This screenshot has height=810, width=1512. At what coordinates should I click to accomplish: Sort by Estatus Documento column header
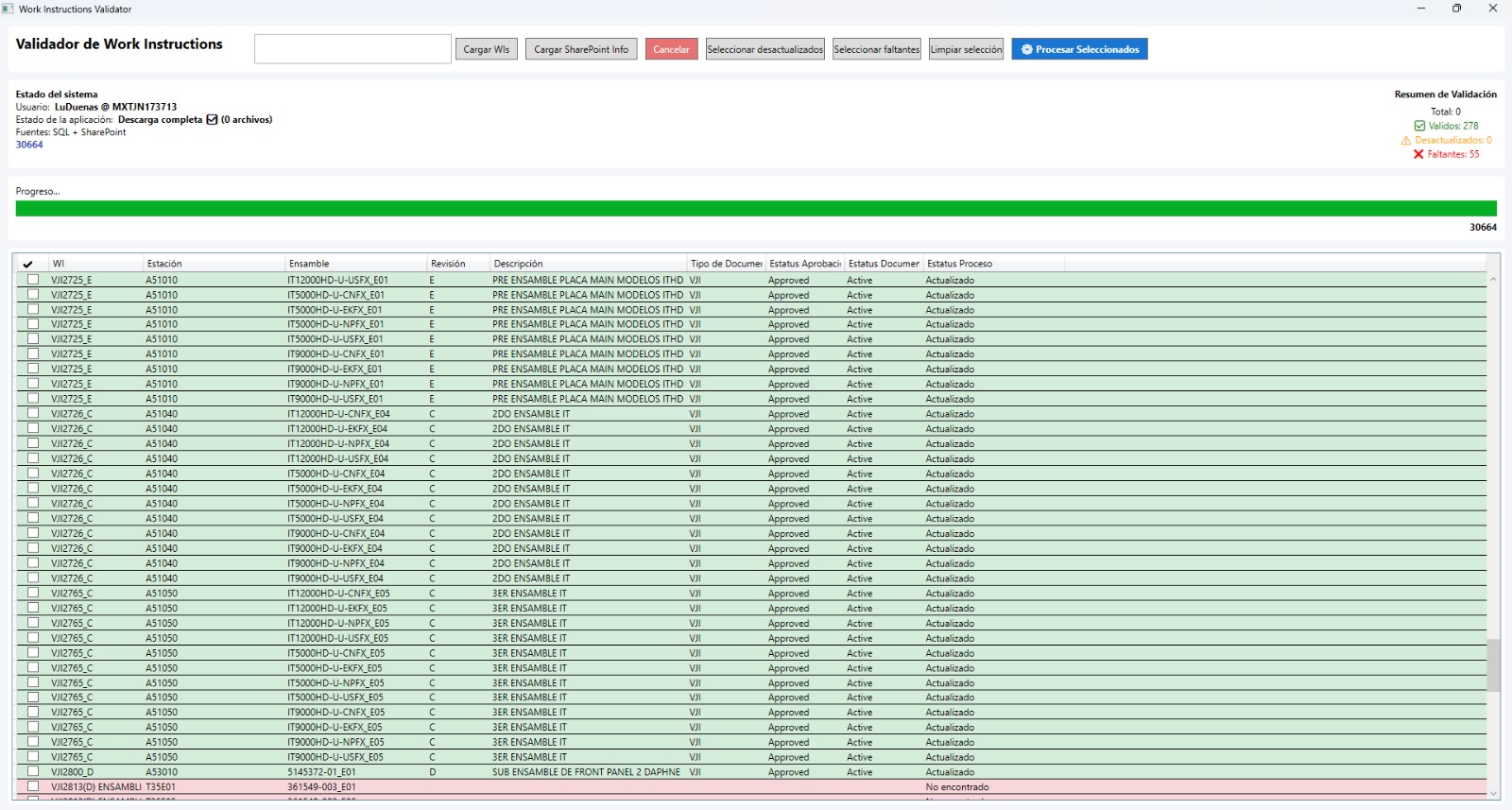[884, 264]
